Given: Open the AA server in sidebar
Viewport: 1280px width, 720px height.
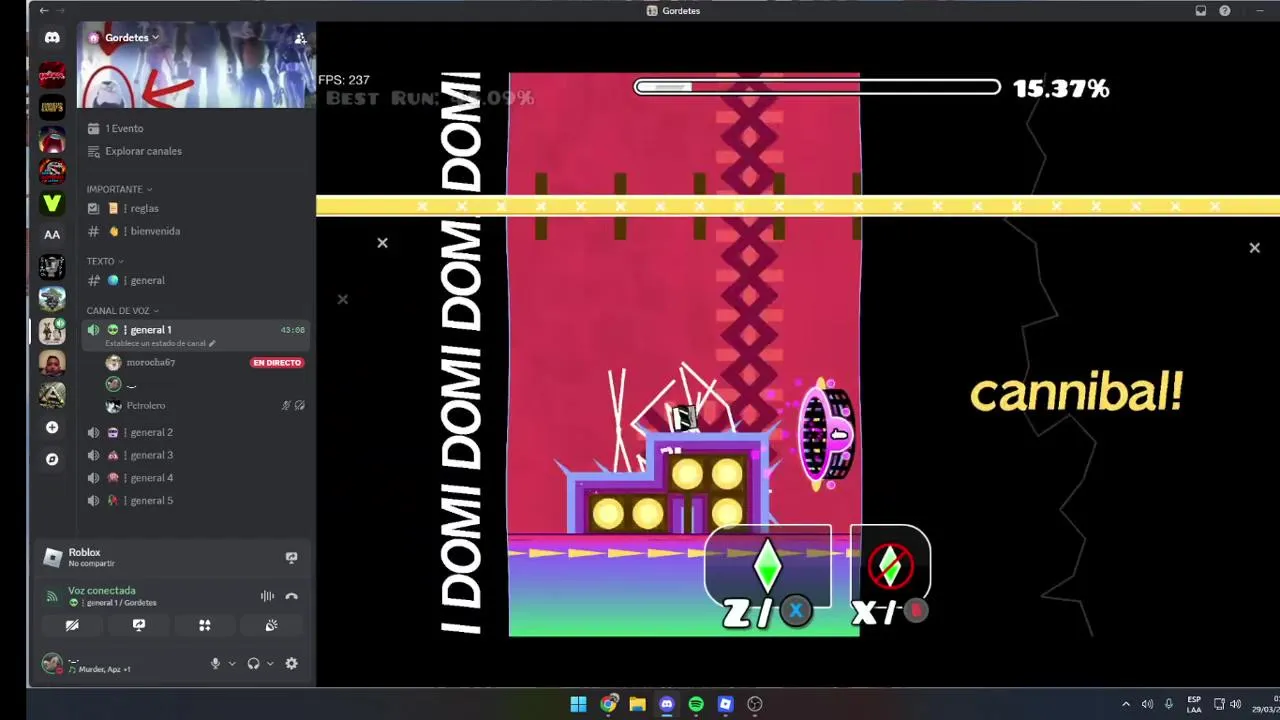Looking at the screenshot, I should 52,235.
